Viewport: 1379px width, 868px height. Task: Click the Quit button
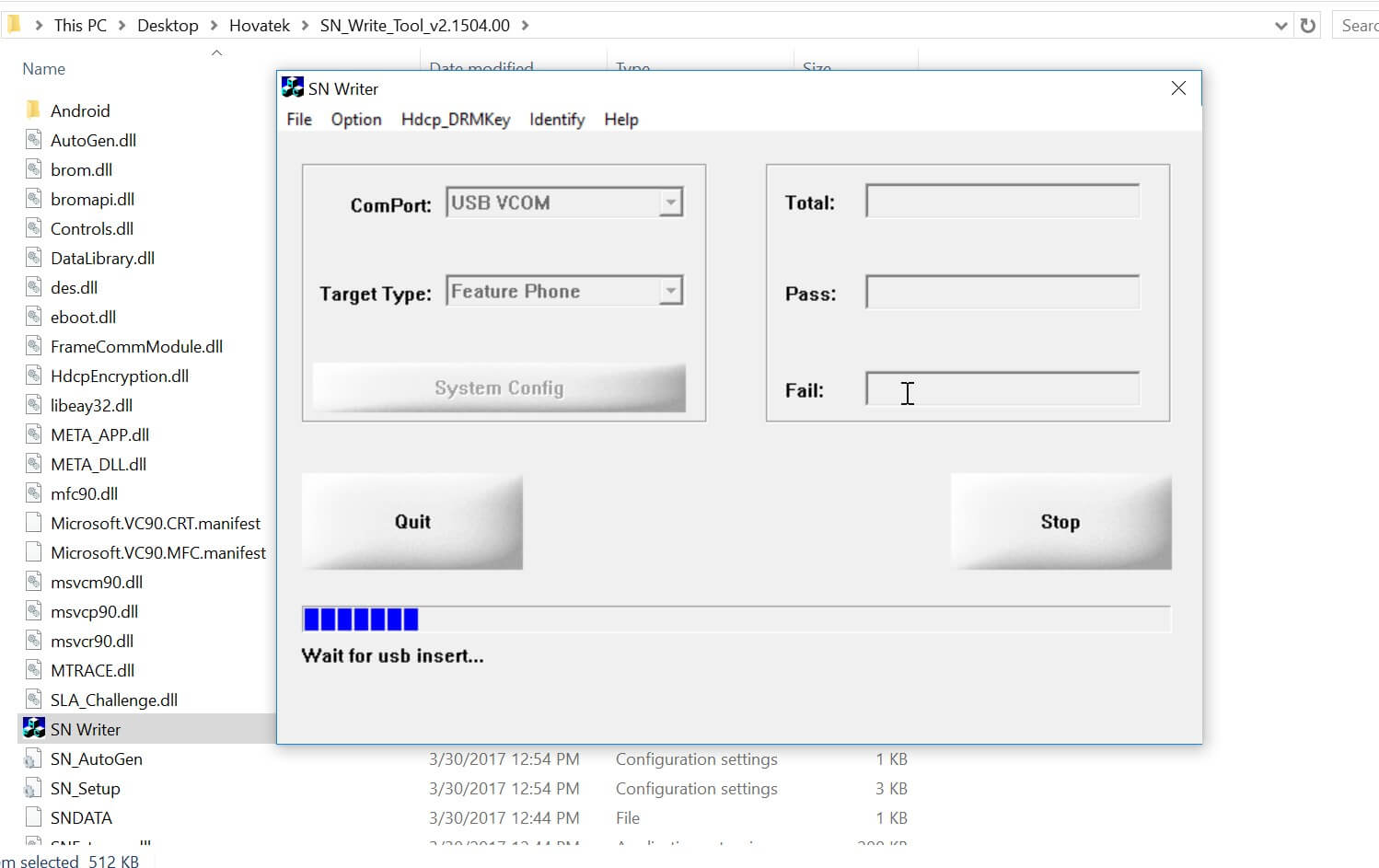pos(411,521)
